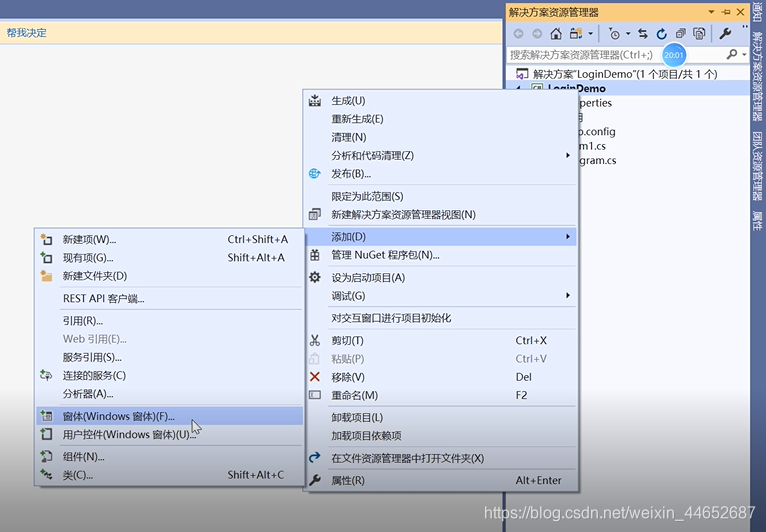The width and height of the screenshot is (766, 532).
Task: Open the window position dropdown in panel title
Action: click(711, 12)
